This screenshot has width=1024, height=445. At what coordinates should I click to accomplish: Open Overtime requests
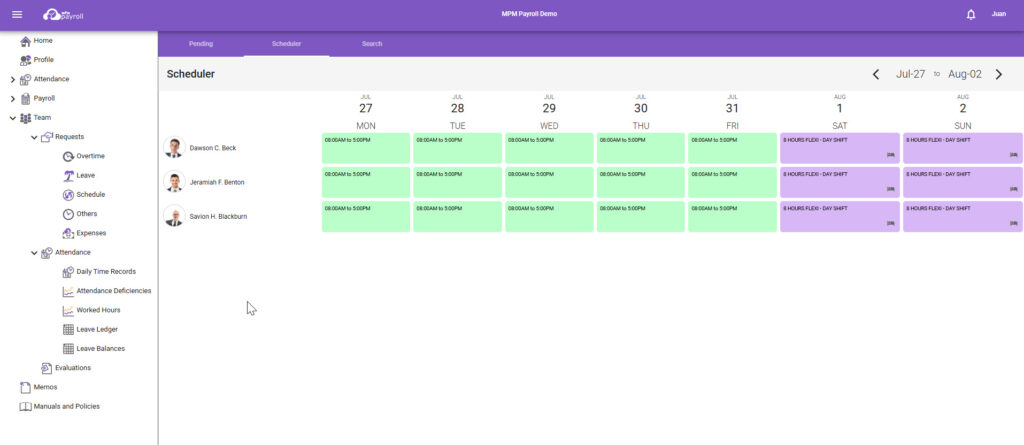[90, 156]
